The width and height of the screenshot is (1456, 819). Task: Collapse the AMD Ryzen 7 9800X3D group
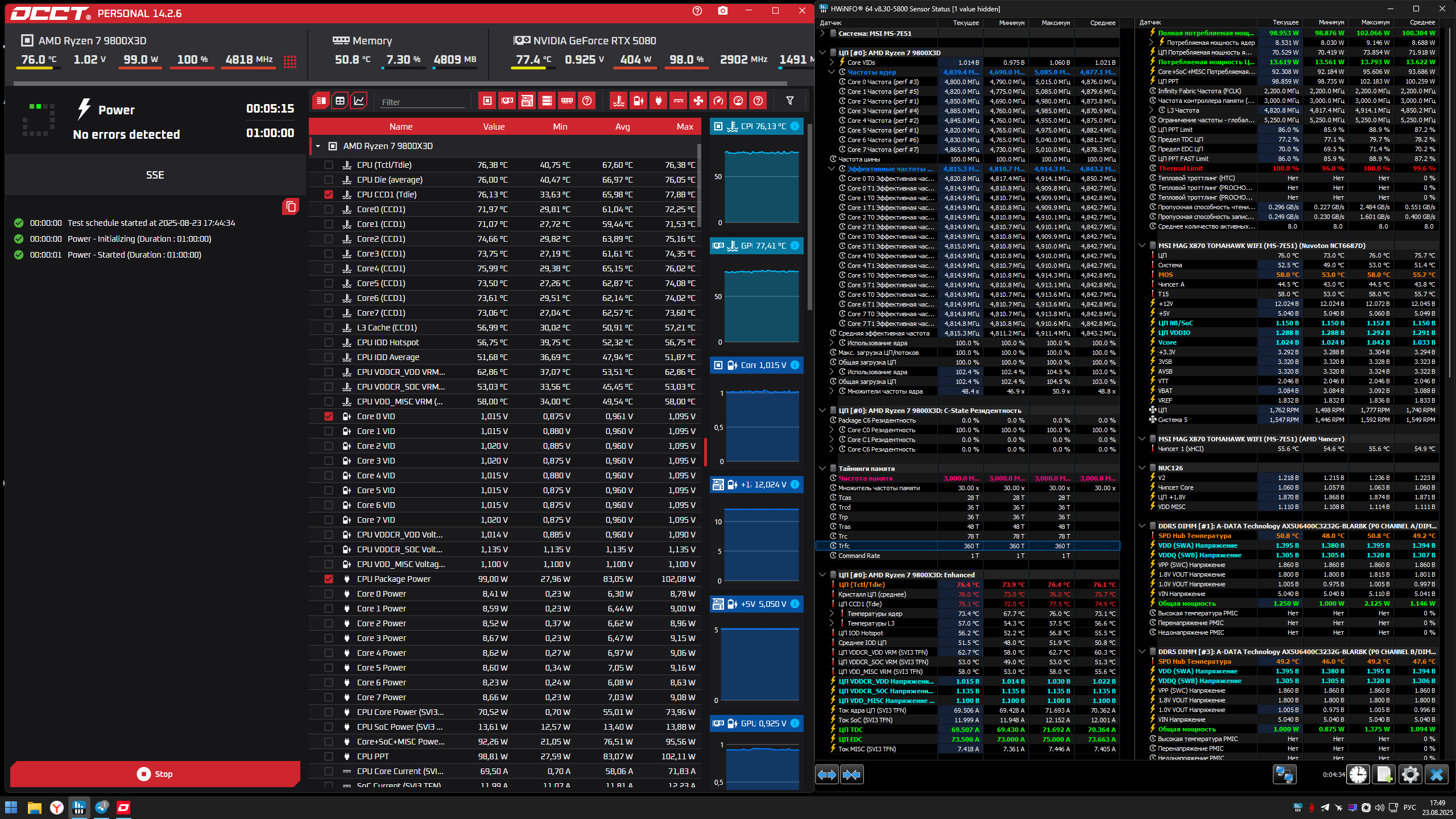(x=318, y=146)
